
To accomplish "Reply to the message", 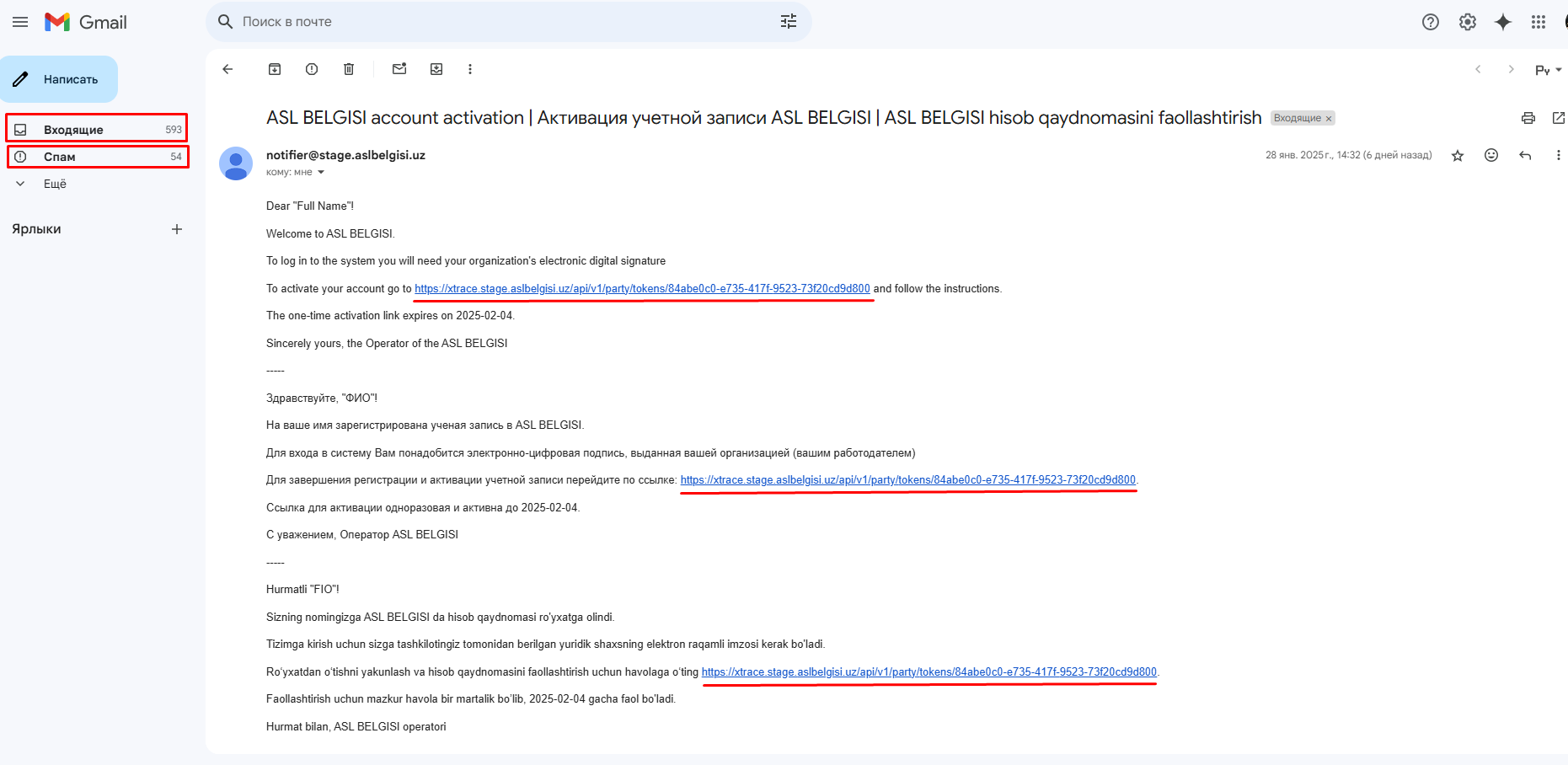I will pos(1525,155).
